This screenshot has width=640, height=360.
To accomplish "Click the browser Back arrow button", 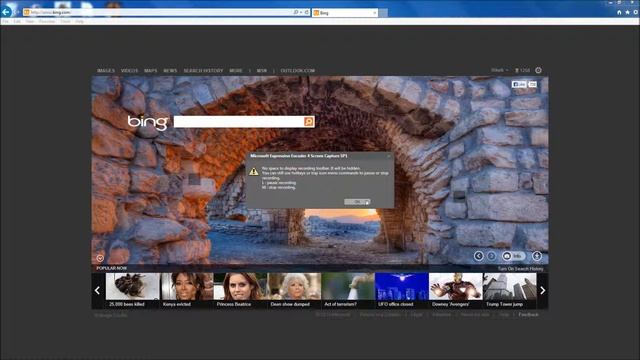I will 6,12.
